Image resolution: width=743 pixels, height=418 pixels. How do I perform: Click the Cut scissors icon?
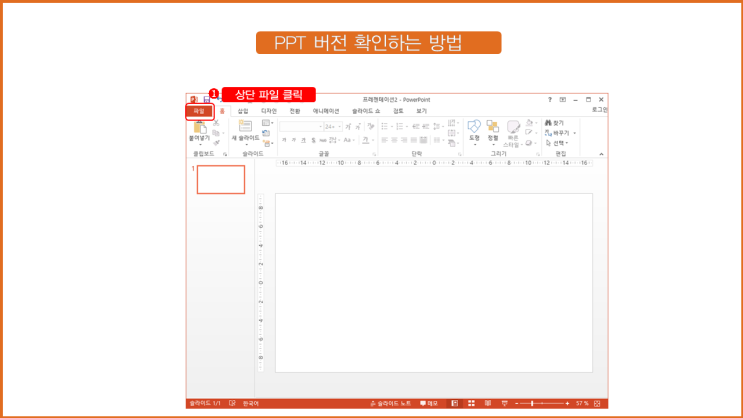tap(216, 123)
